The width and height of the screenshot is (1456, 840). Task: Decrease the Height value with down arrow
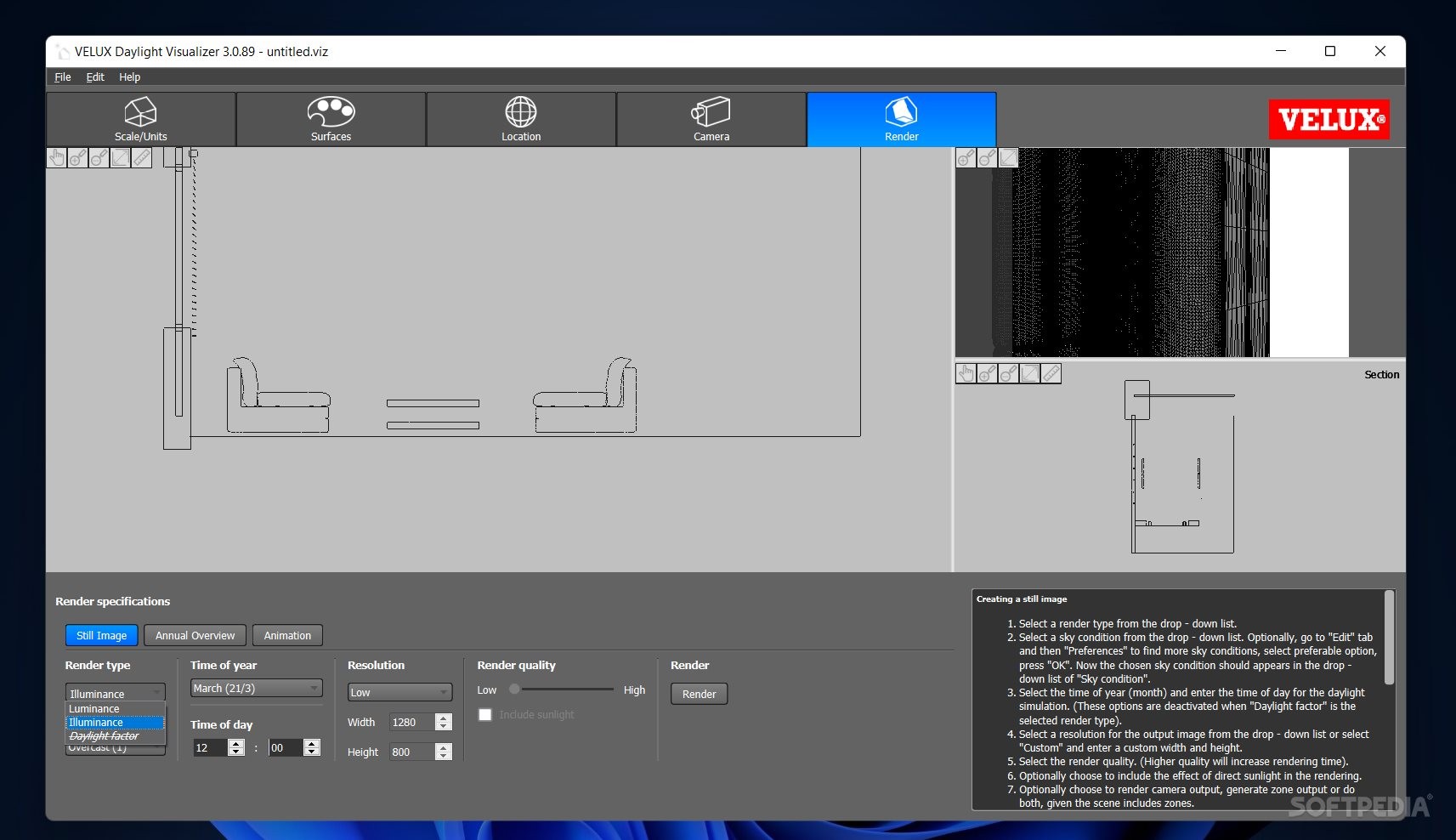443,757
